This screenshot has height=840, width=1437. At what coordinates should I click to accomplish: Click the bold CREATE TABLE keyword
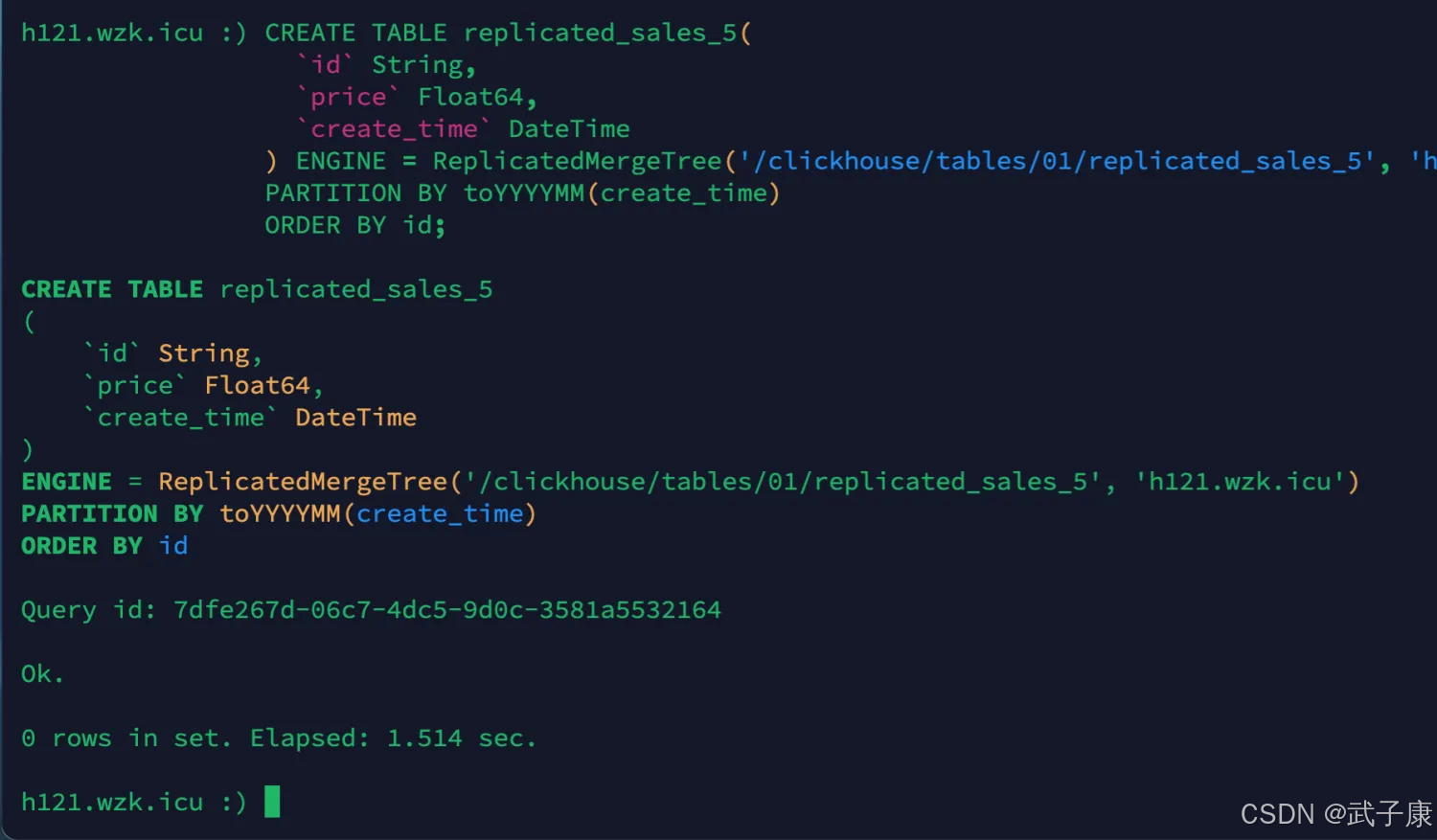[112, 289]
